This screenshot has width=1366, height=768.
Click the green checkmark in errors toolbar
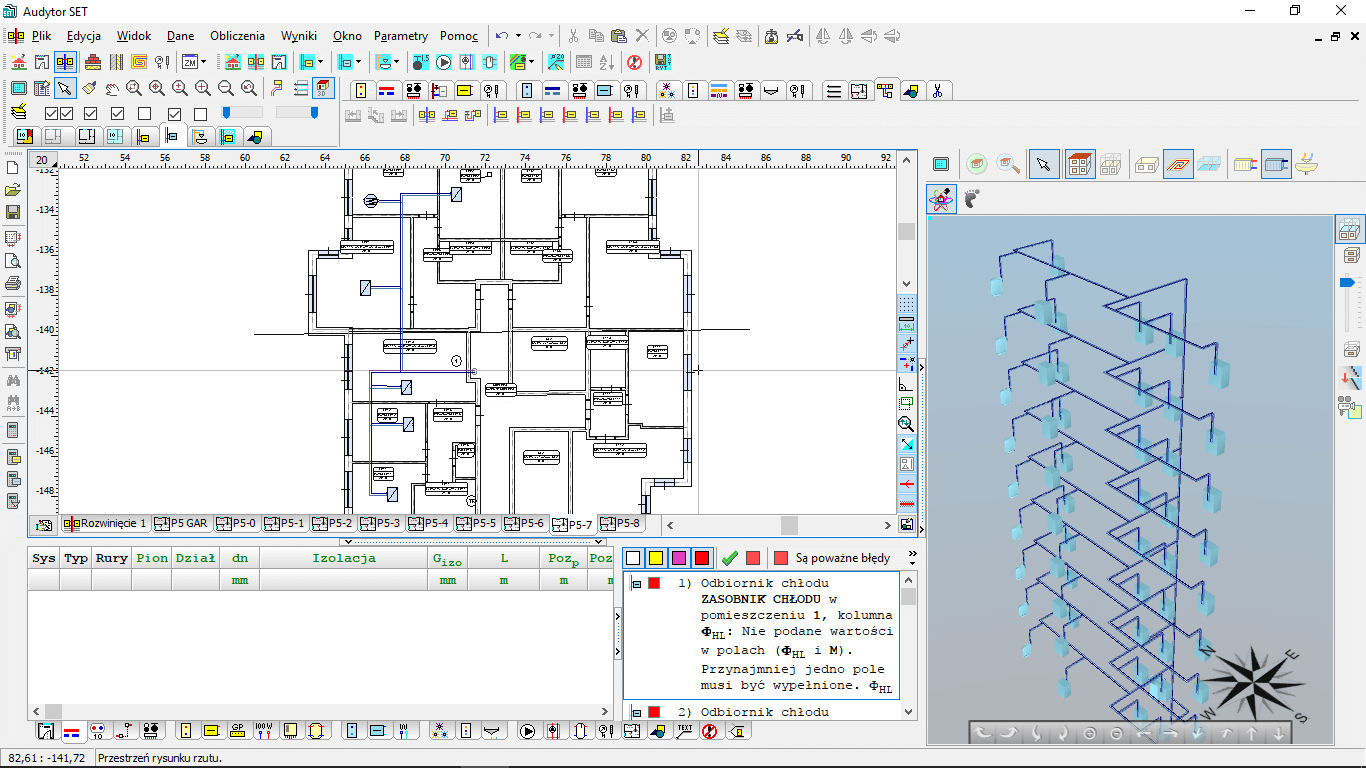729,558
